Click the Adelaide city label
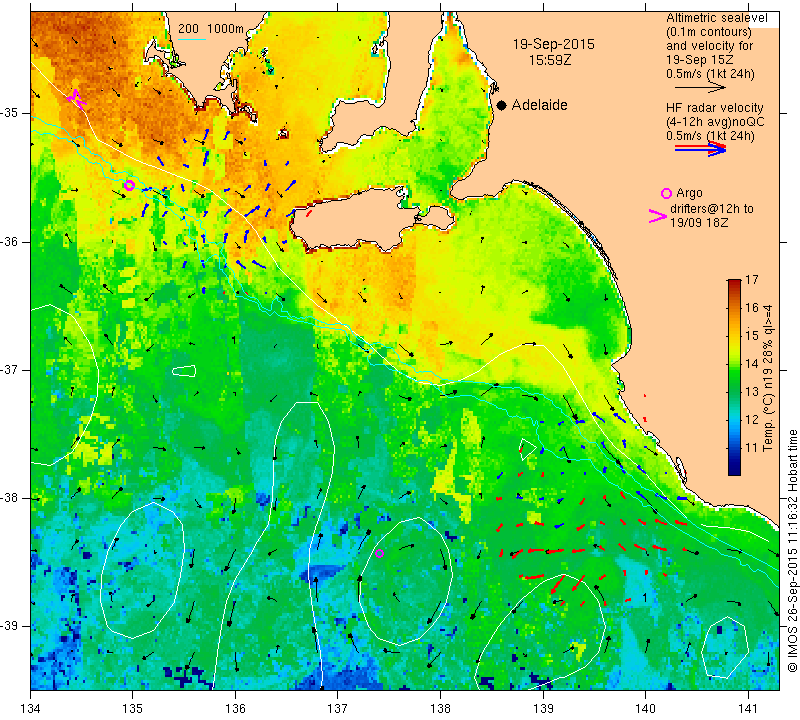 tap(539, 105)
